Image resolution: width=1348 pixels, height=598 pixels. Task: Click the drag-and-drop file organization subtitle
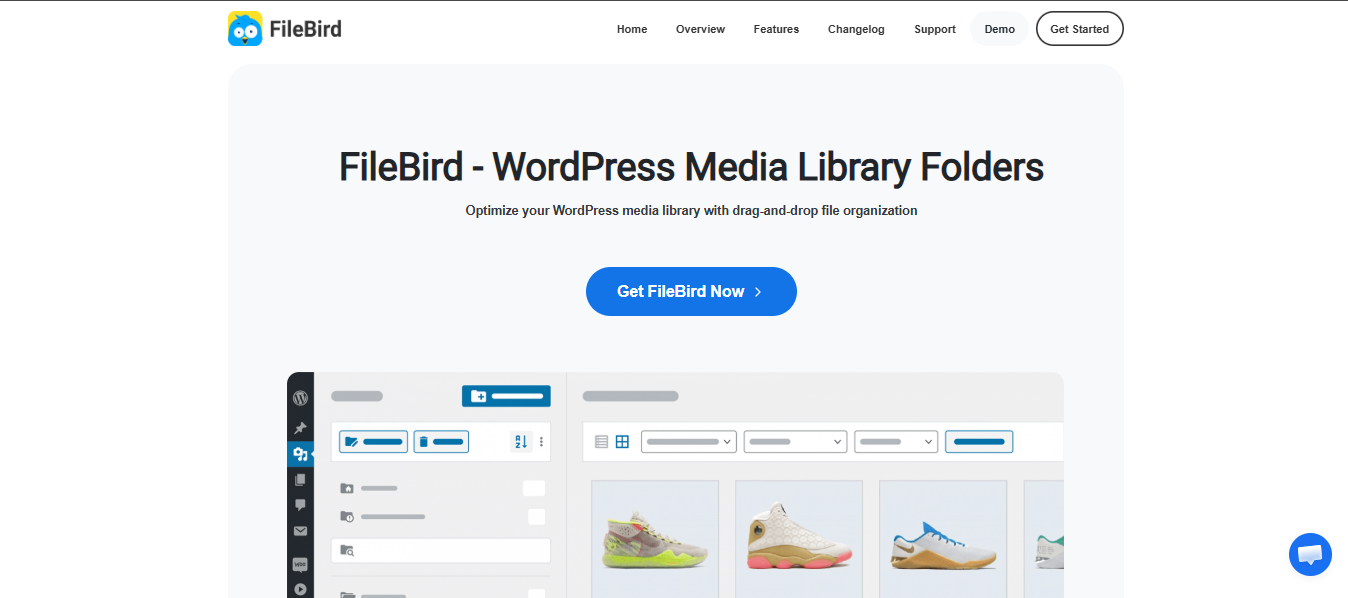tap(691, 211)
